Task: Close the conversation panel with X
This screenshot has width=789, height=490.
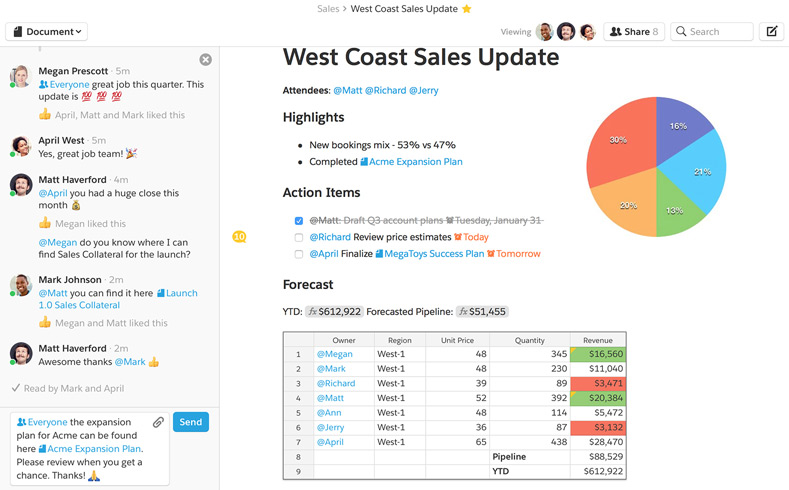Action: coord(205,60)
